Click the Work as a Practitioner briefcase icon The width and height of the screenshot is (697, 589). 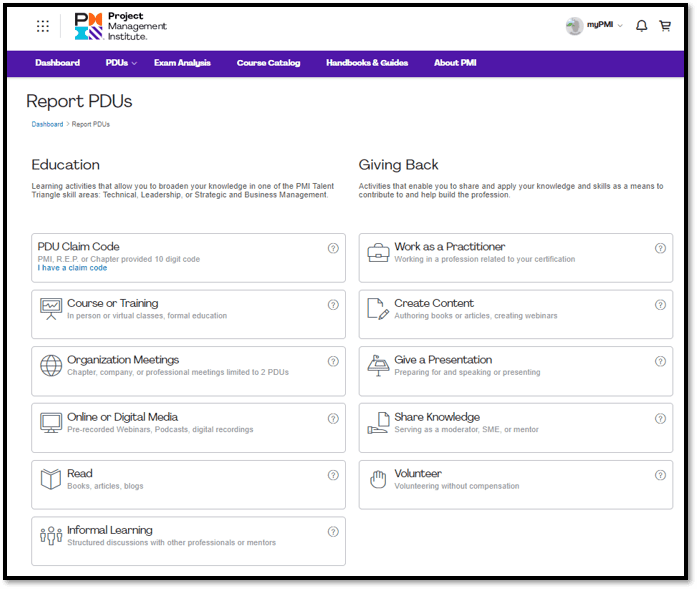pyautogui.click(x=378, y=252)
